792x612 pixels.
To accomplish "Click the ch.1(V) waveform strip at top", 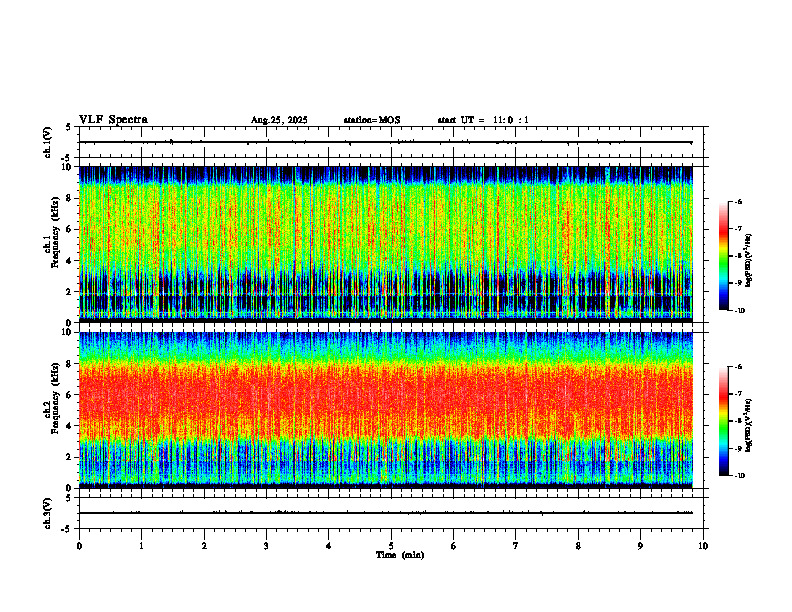I will coord(391,142).
